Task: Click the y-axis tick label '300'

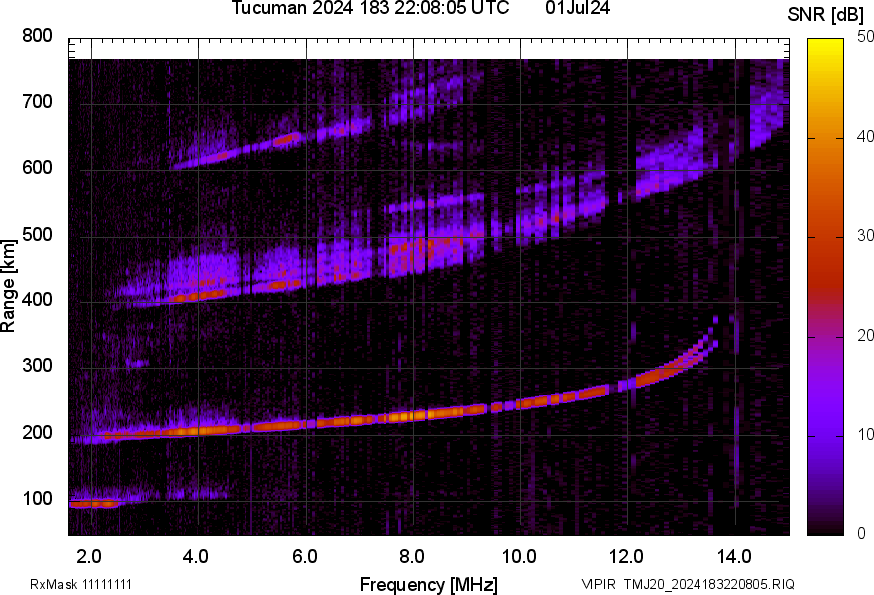Action: 37,366
